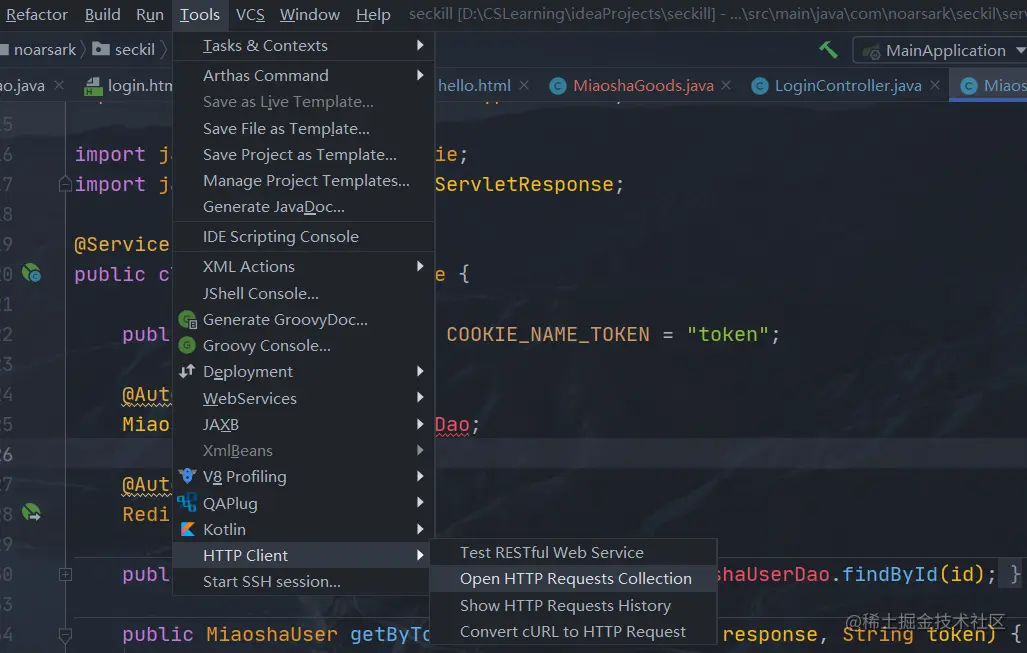Click the @Service annotation
This screenshot has height=653, width=1027.
(x=122, y=244)
